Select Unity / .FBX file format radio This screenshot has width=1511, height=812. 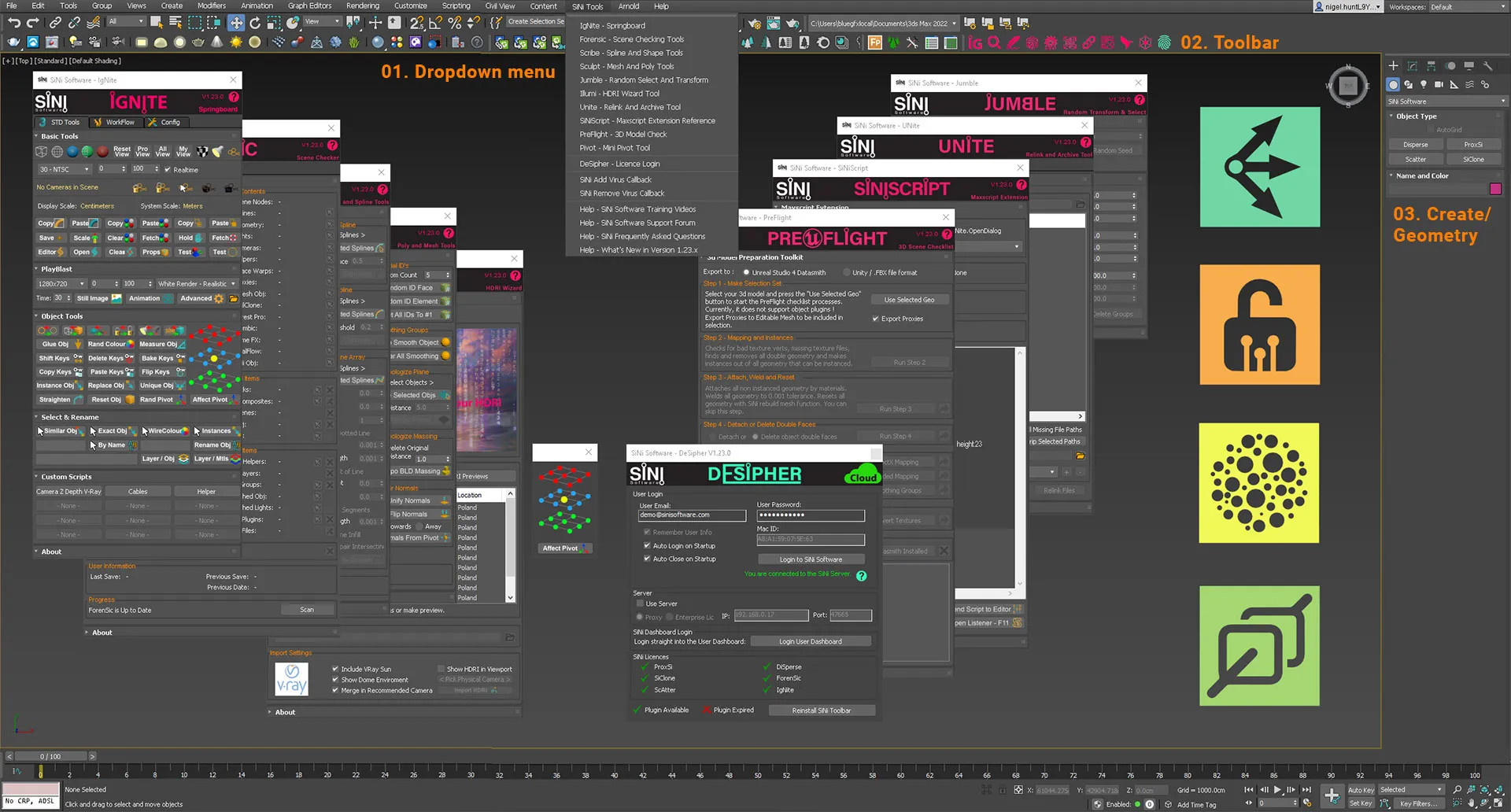tap(847, 272)
